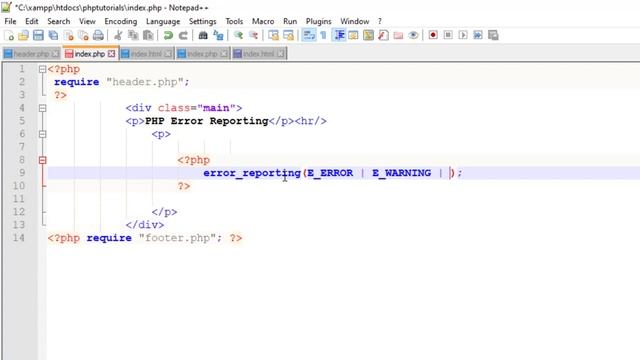Click the "header.php" string on line 2

click(x=144, y=82)
